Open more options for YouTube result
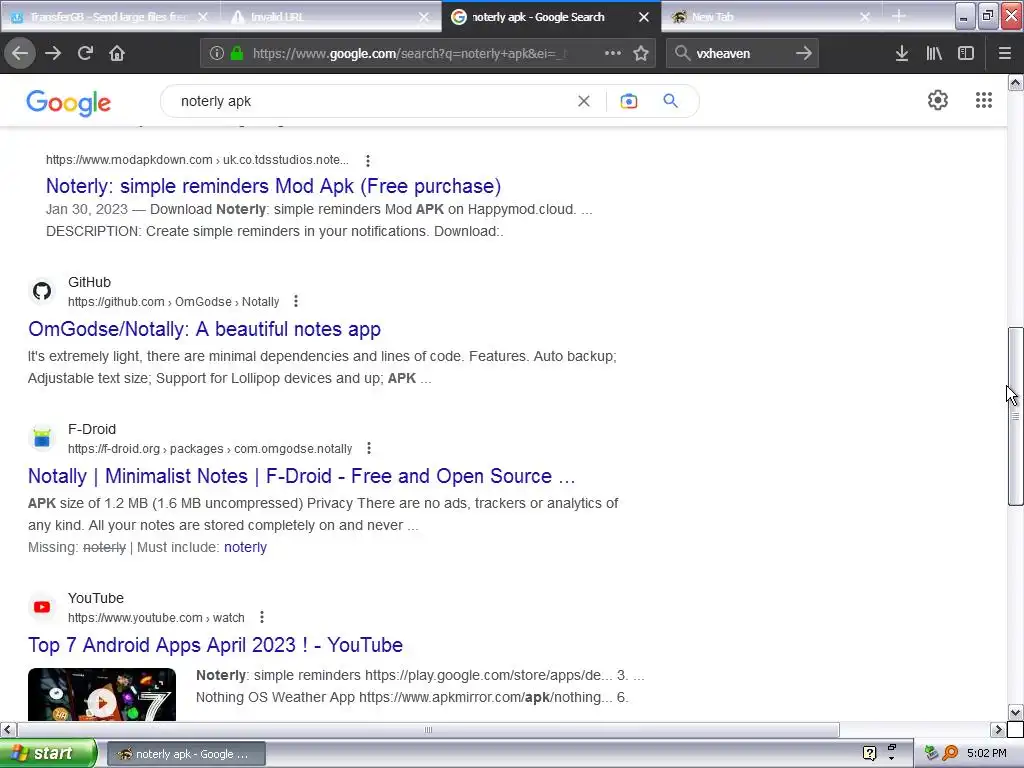The height and width of the screenshot is (768, 1024). point(262,617)
